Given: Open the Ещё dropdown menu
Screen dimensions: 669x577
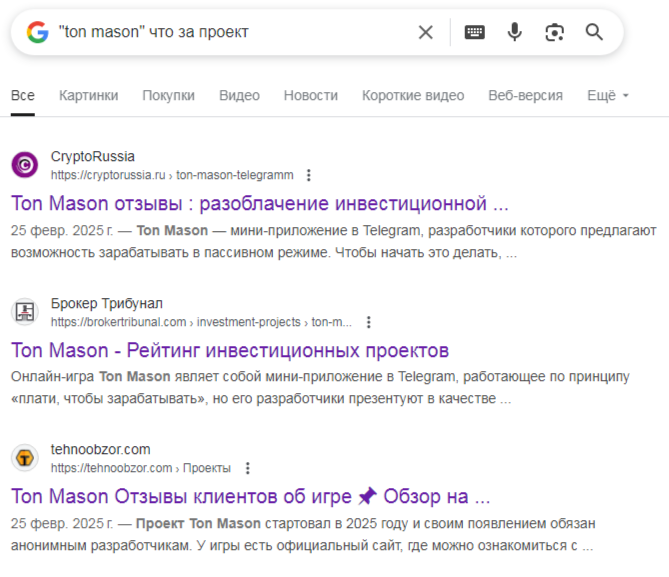Looking at the screenshot, I should click(608, 95).
